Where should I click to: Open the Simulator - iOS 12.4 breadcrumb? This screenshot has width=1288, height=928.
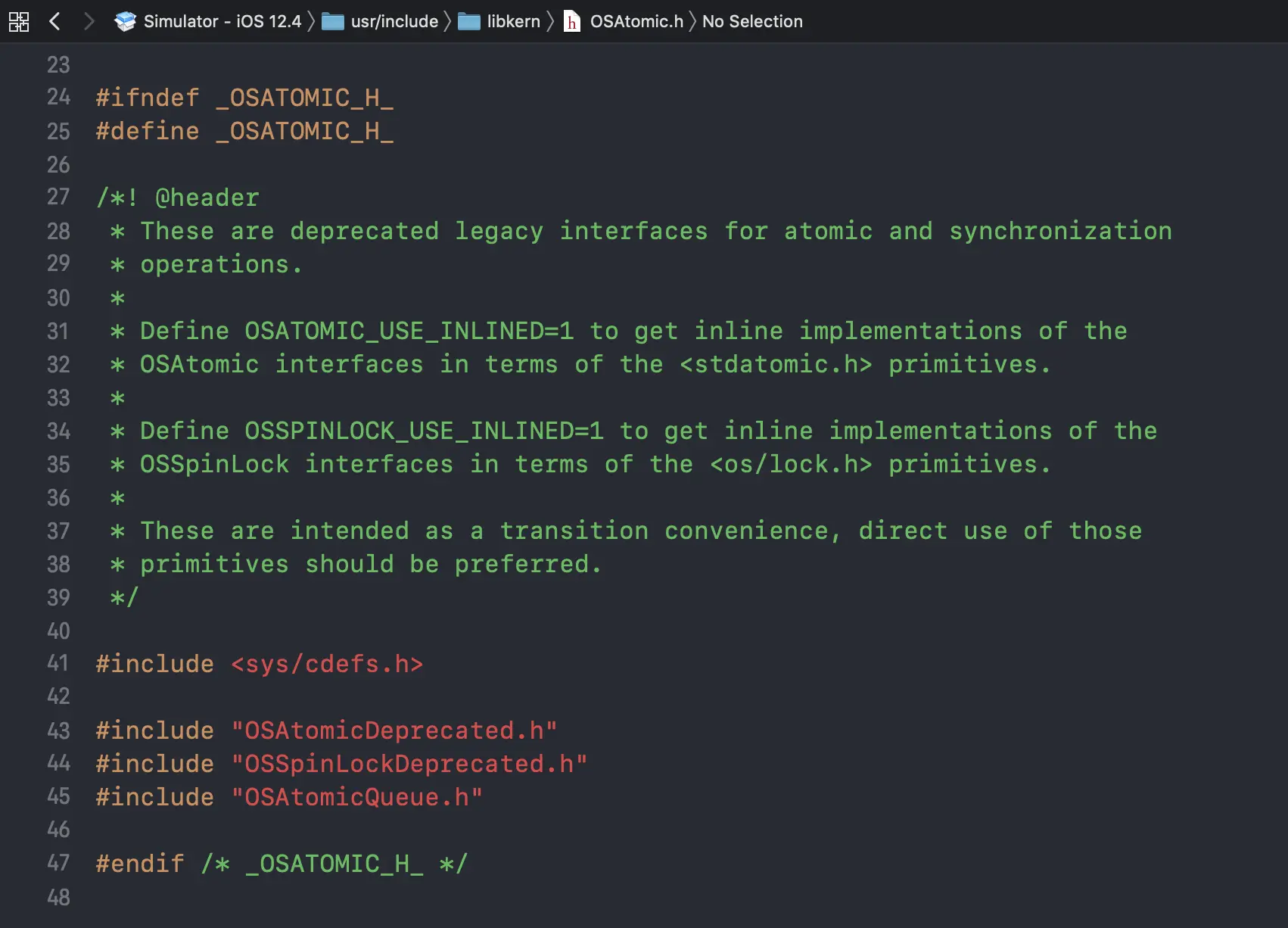point(222,21)
